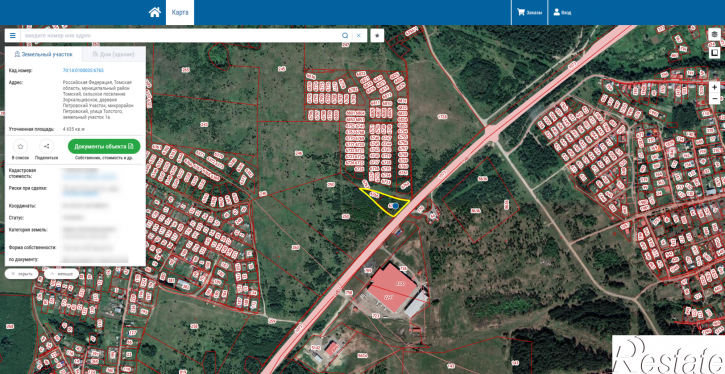This screenshot has height=374, width=725.
Task: Share the parcel via Поделиться icon
Action: (x=46, y=147)
